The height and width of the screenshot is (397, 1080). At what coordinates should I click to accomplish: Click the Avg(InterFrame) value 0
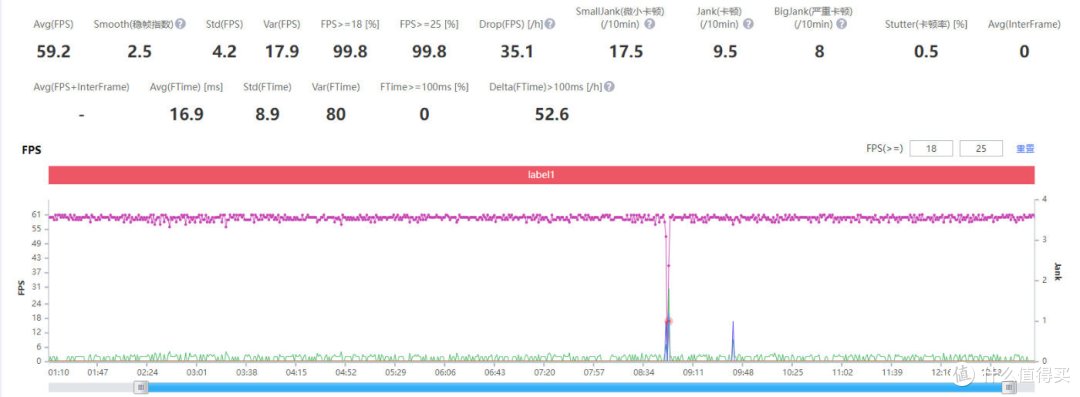coord(1024,52)
